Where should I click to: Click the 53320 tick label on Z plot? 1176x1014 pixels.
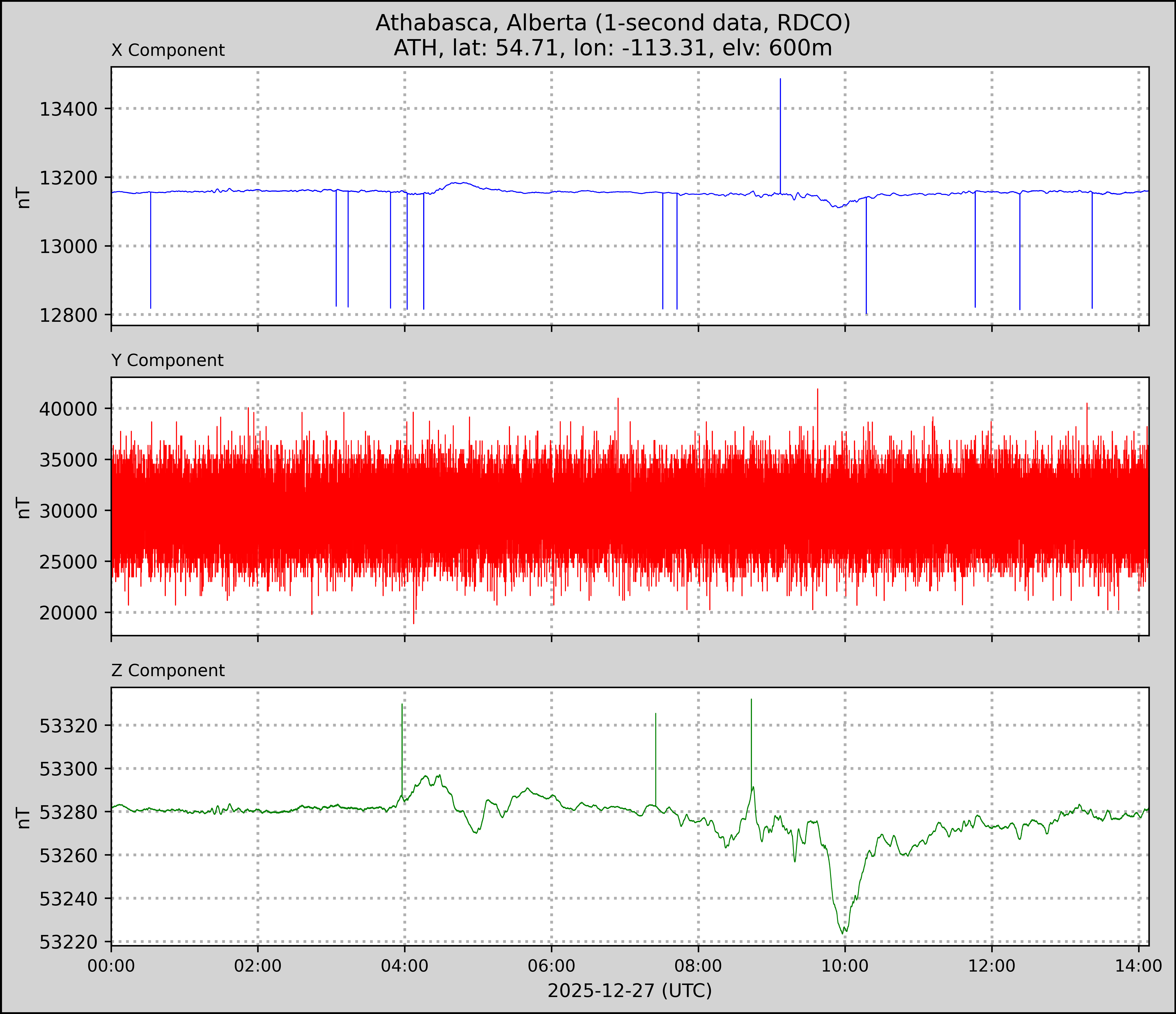pyautogui.click(x=69, y=725)
